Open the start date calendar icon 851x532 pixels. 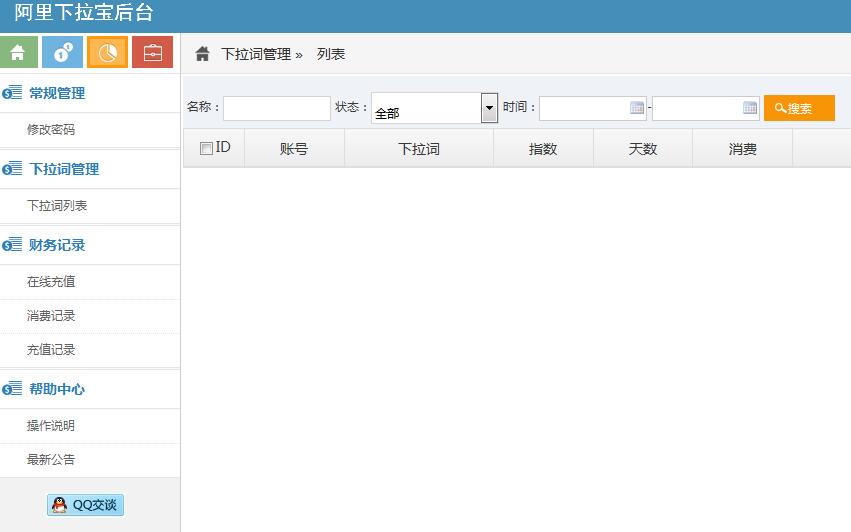637,108
